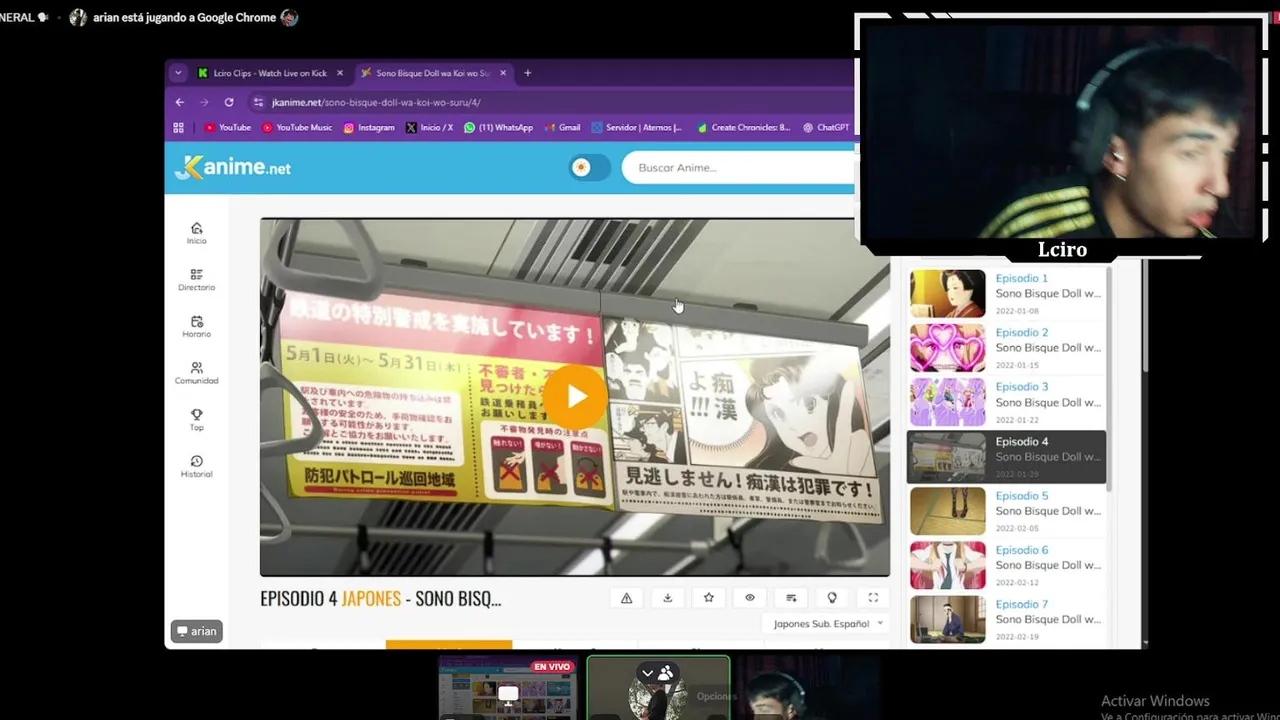Viewport: 1280px width, 720px height.
Task: Open the YouTube Music bookmark
Action: [297, 127]
